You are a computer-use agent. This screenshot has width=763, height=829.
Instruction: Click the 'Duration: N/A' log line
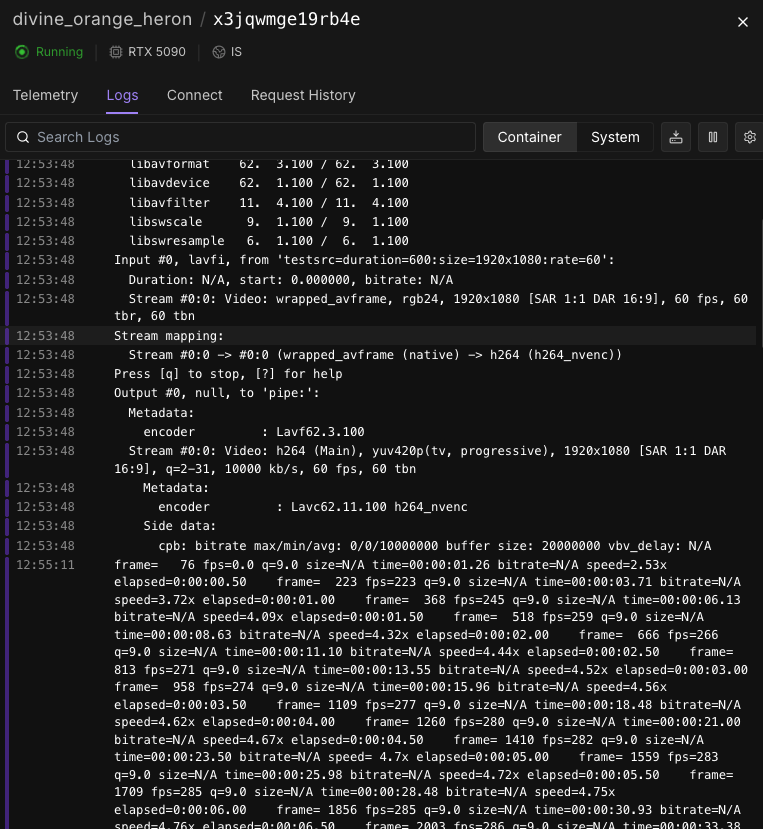(x=381, y=280)
